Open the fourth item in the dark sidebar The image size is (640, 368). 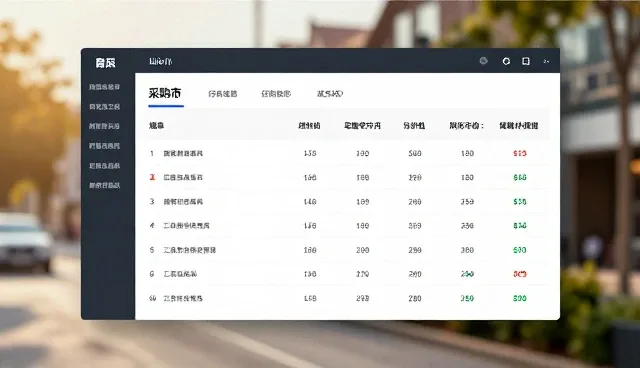104,146
